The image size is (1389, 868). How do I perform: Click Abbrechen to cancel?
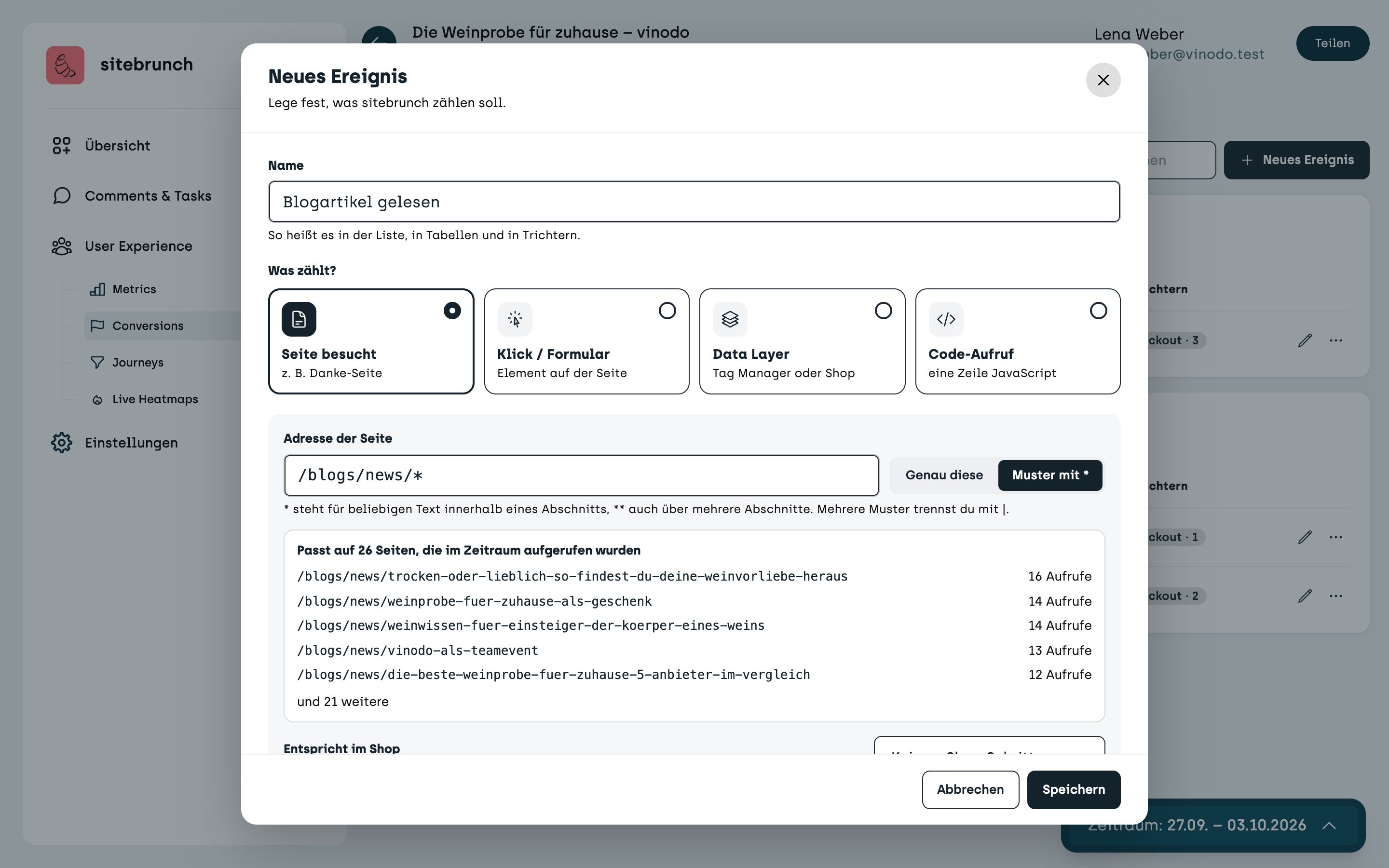click(x=970, y=789)
